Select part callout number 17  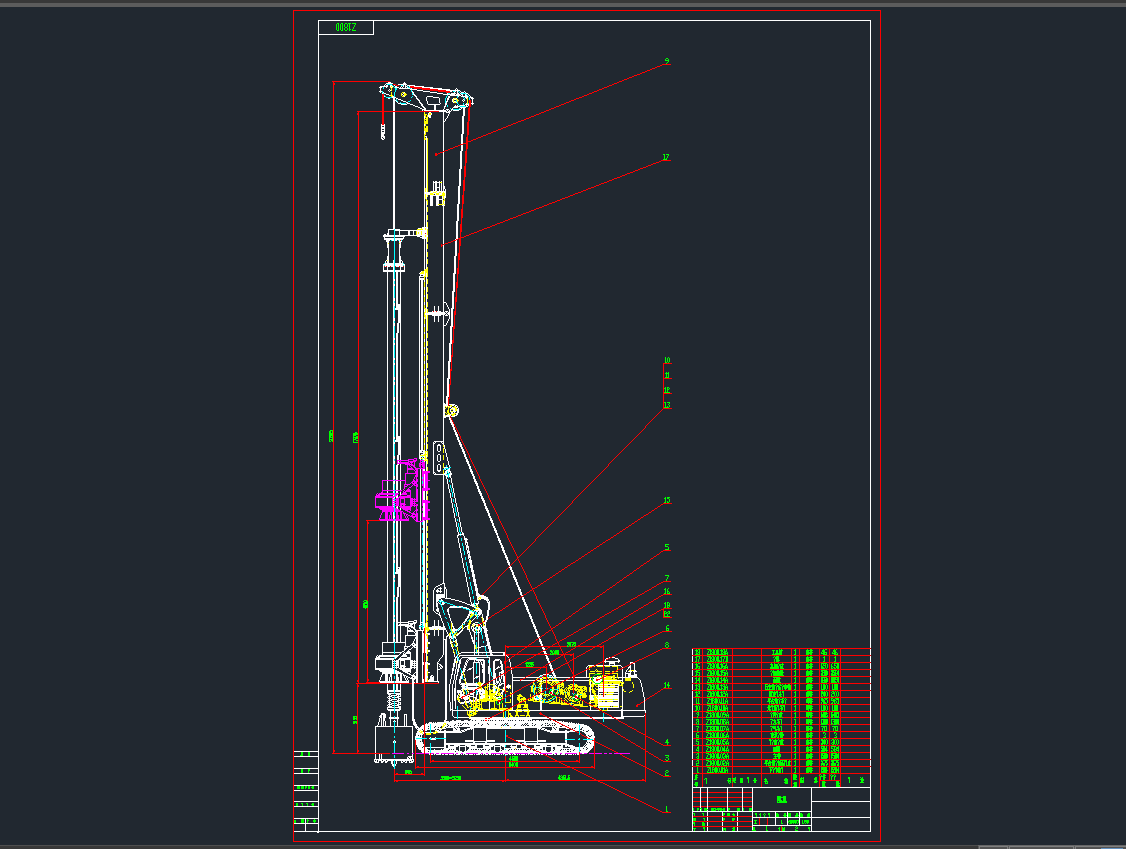point(666,157)
